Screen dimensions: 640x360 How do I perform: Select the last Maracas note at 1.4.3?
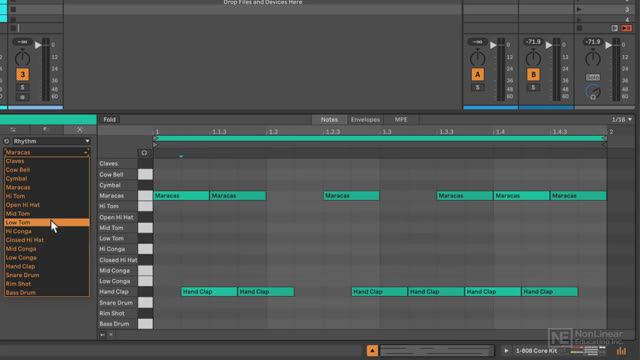pos(578,196)
